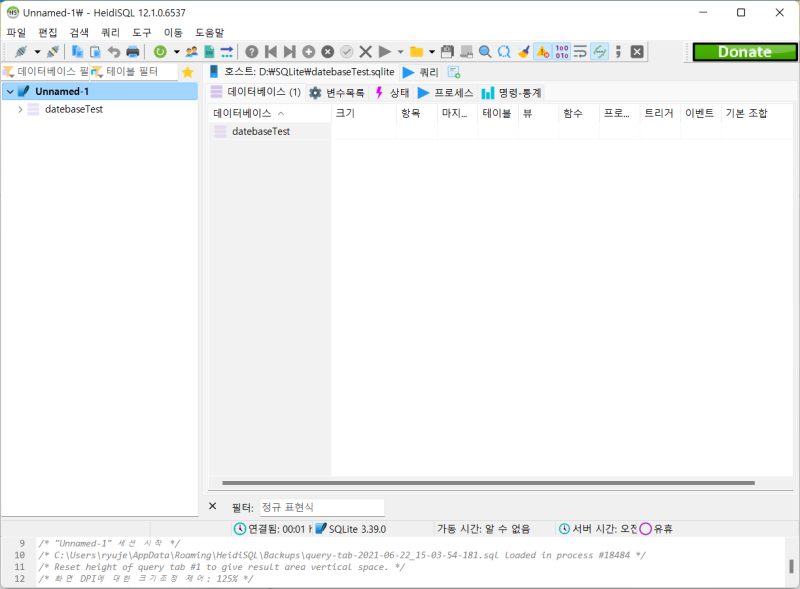
Task: Disconnect session using the unplug icon
Action: pyautogui.click(x=53, y=52)
